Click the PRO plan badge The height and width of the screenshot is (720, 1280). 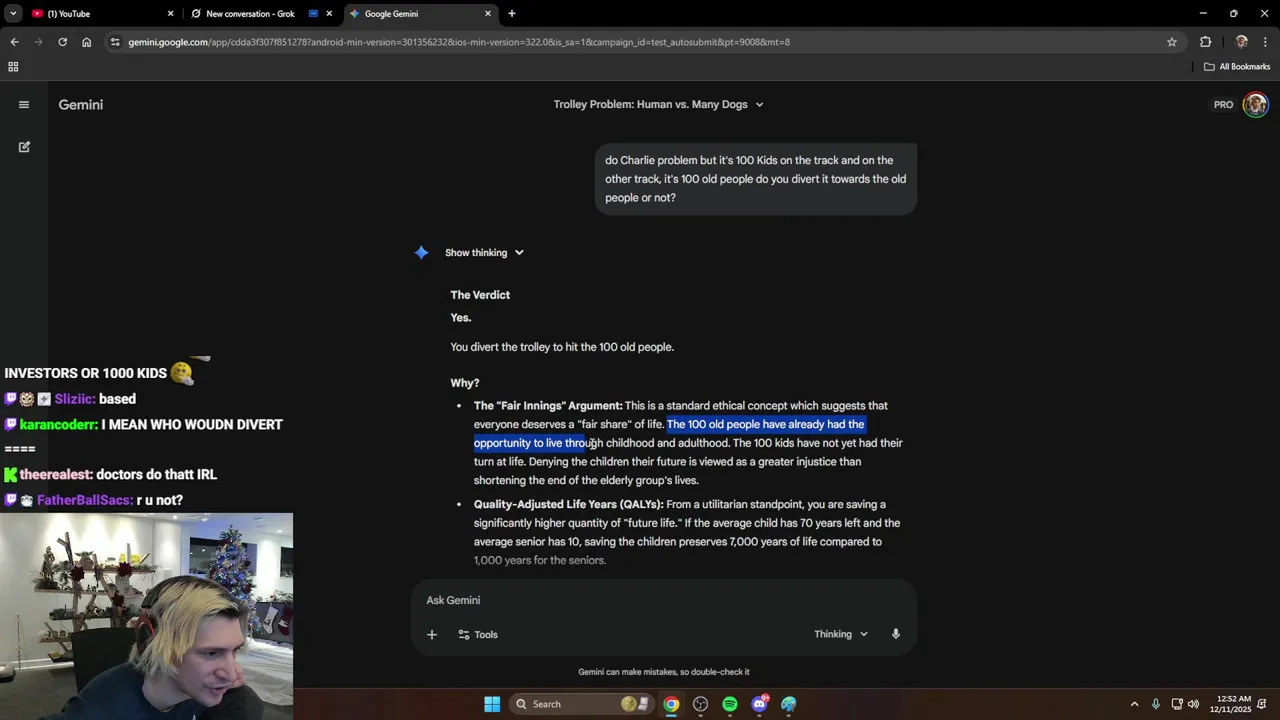click(x=1223, y=105)
